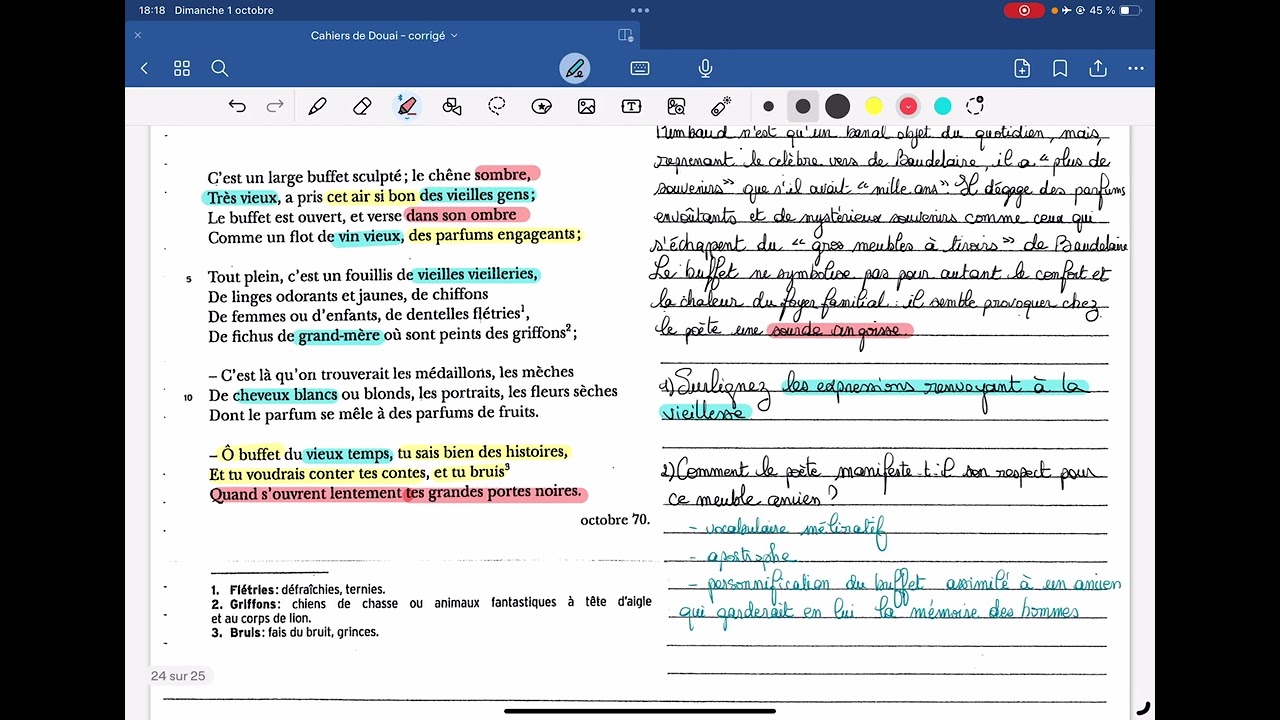
Task: Tap the 18:18 clock in status bar
Action: (152, 10)
